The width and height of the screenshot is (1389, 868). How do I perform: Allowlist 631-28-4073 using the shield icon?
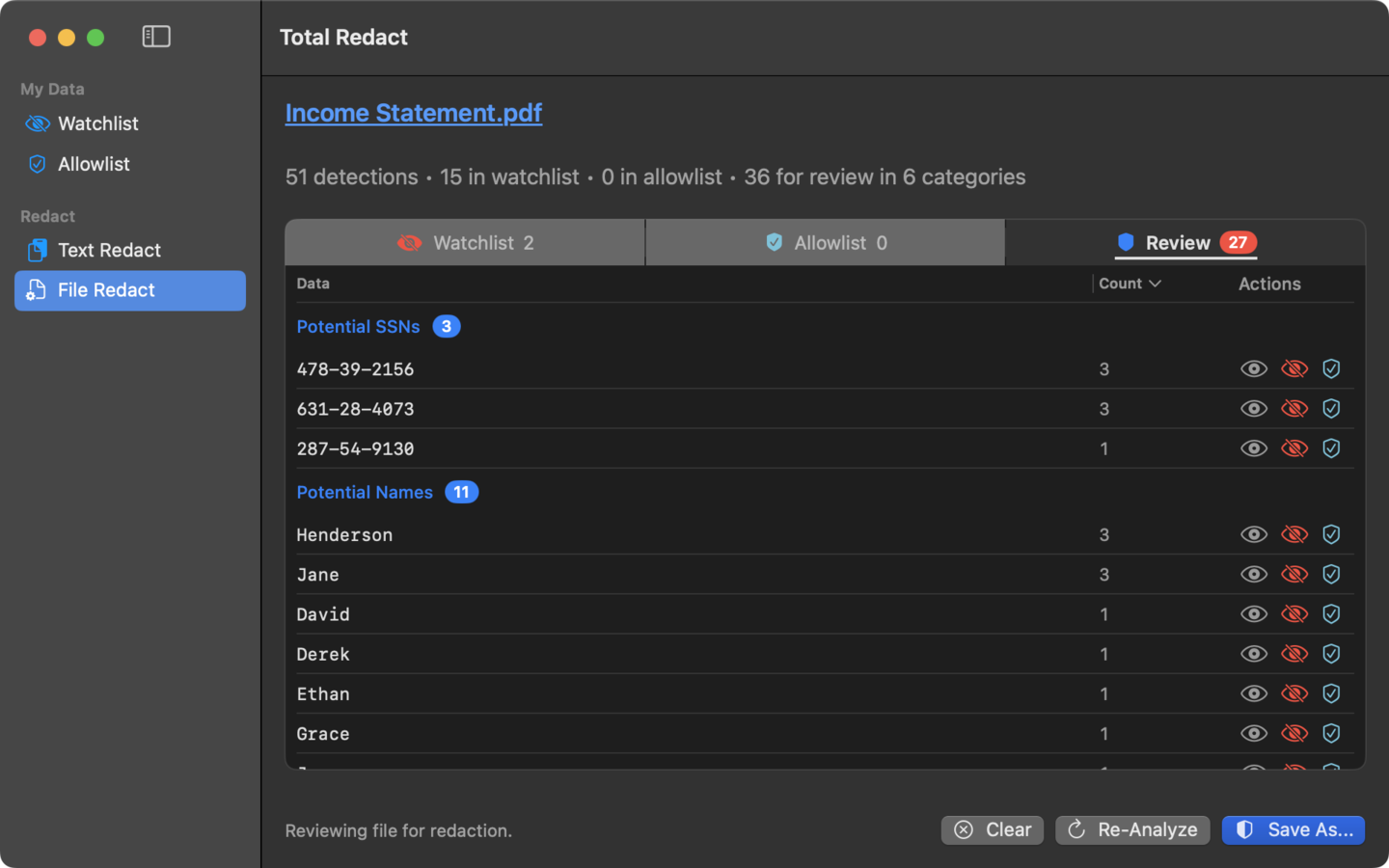[x=1331, y=409]
